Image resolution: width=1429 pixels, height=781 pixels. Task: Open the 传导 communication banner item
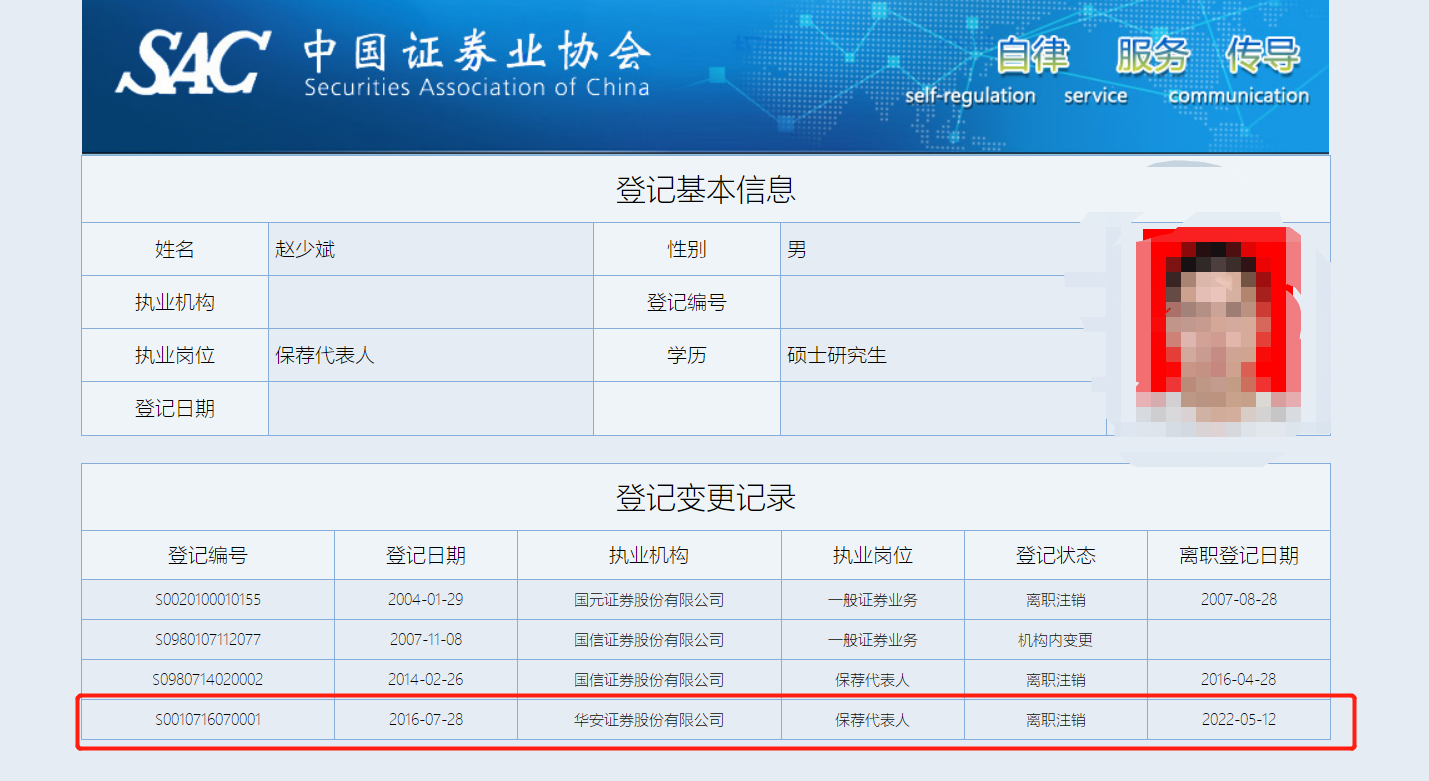tap(1263, 56)
